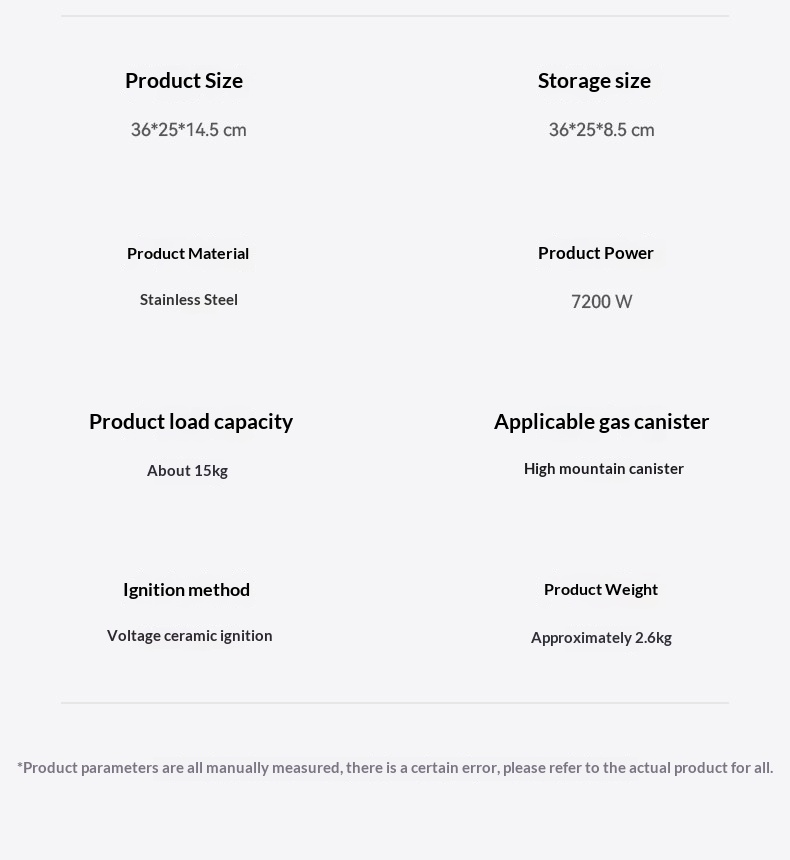Click the Product load capacity heading
This screenshot has height=860, width=790.
pyautogui.click(x=191, y=422)
